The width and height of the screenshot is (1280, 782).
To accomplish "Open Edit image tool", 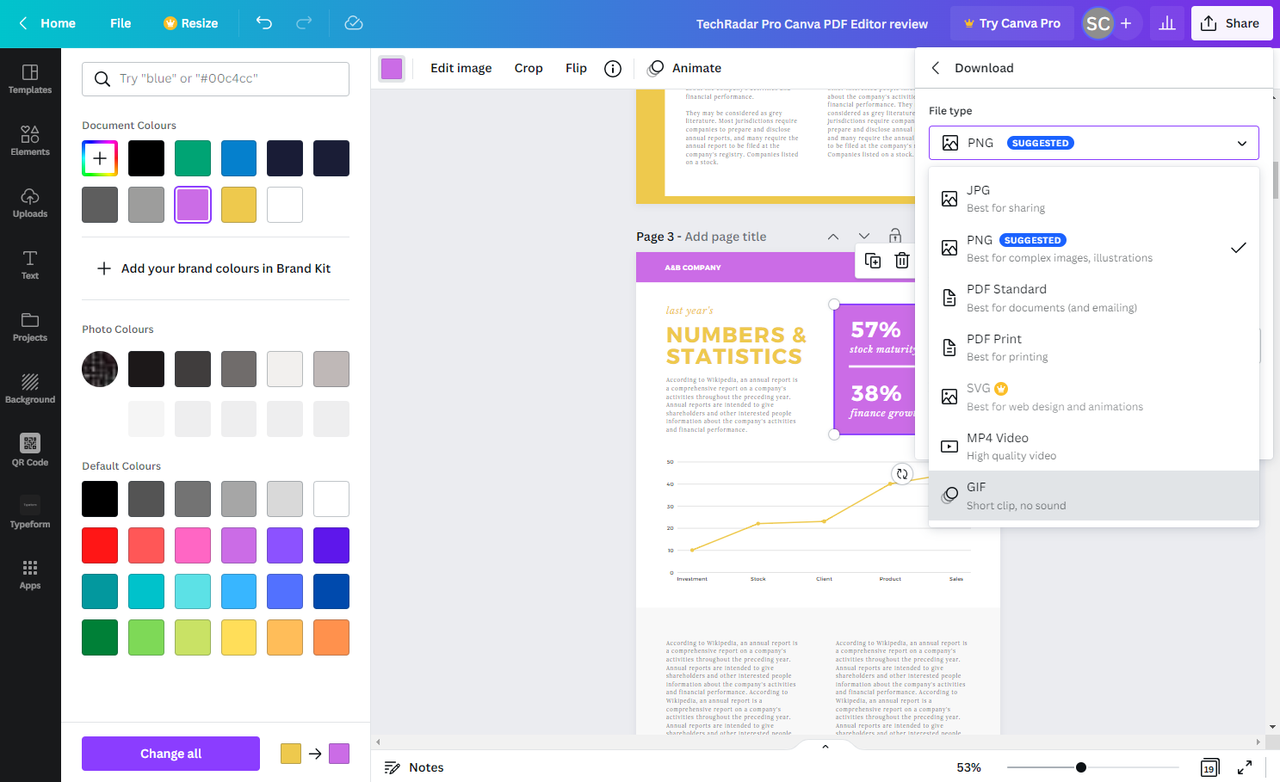I will 461,68.
